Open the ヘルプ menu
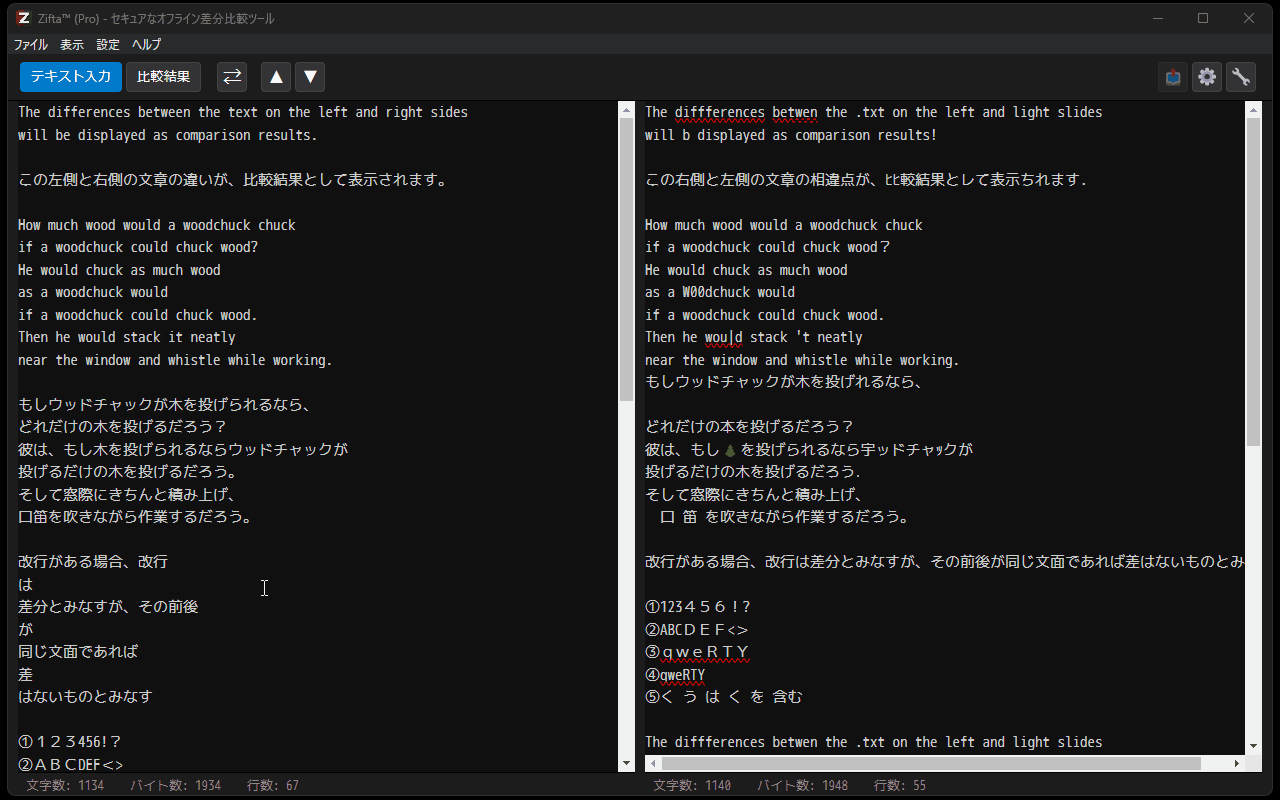 (x=147, y=44)
